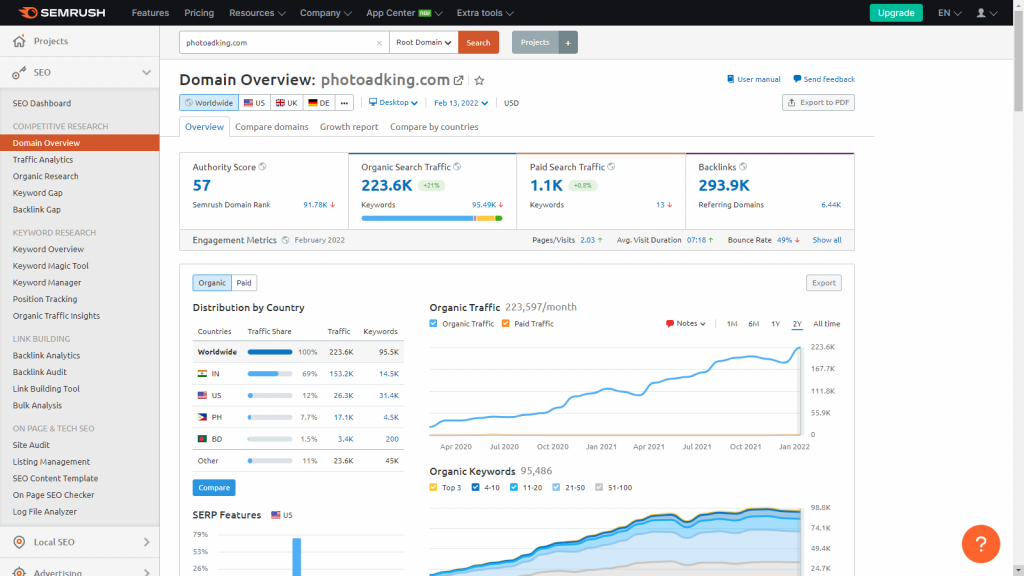
Task: Open the orange help question button
Action: click(981, 543)
